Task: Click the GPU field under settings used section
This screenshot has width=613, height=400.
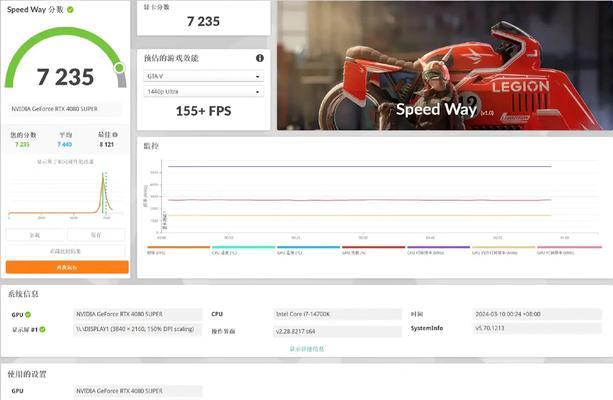Action: tap(138, 391)
